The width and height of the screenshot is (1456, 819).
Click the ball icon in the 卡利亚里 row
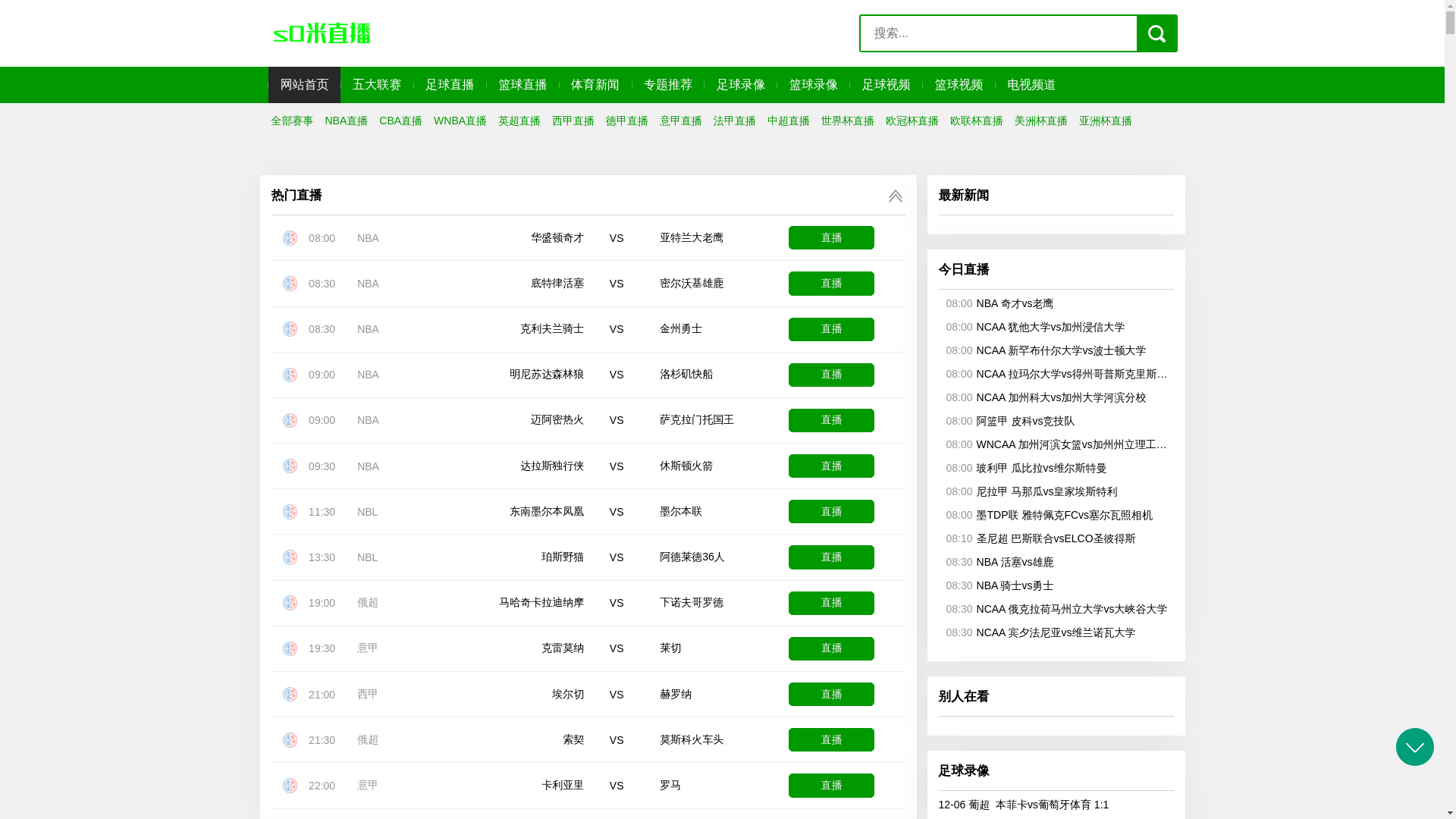290,786
